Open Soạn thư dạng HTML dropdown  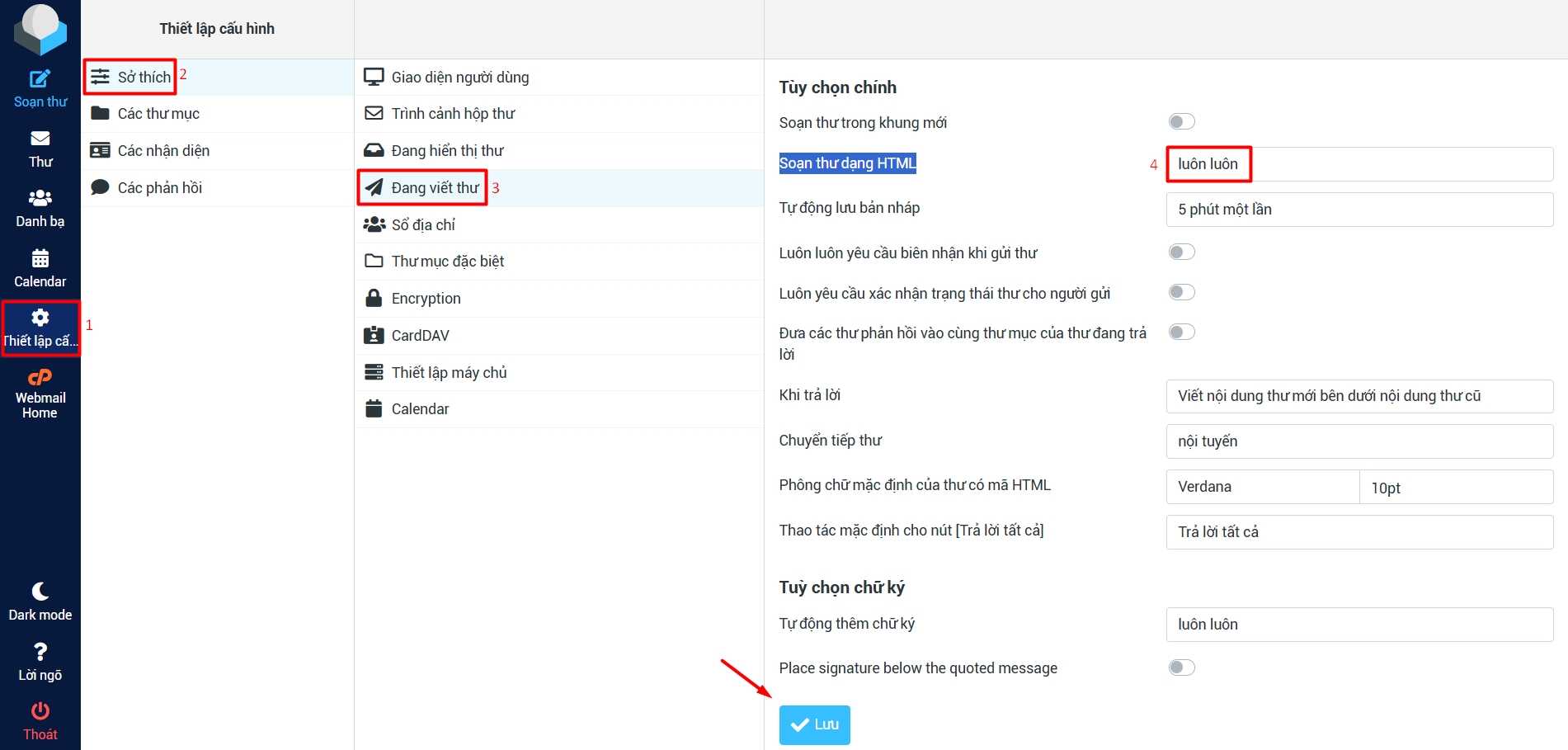pos(1358,164)
